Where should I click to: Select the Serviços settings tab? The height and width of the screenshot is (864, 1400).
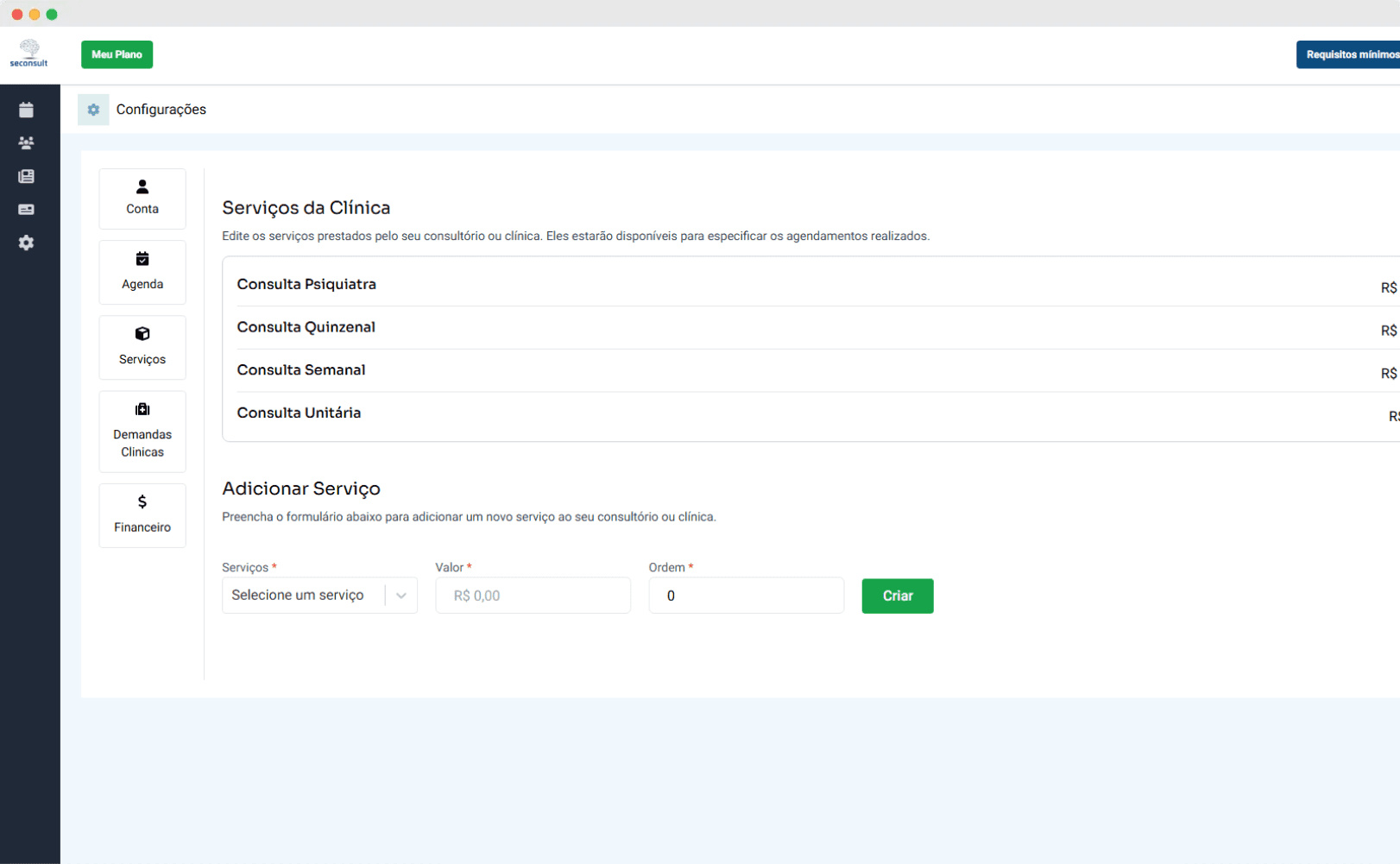point(142,347)
